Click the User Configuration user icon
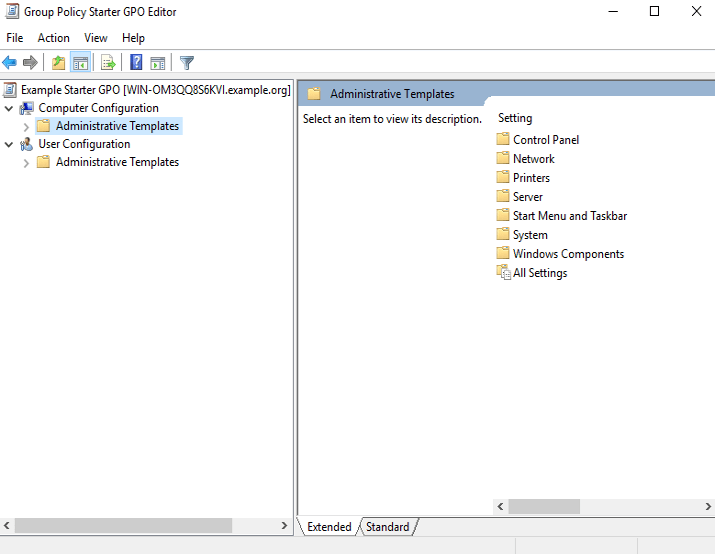The height and width of the screenshot is (554, 715). pyautogui.click(x=26, y=144)
